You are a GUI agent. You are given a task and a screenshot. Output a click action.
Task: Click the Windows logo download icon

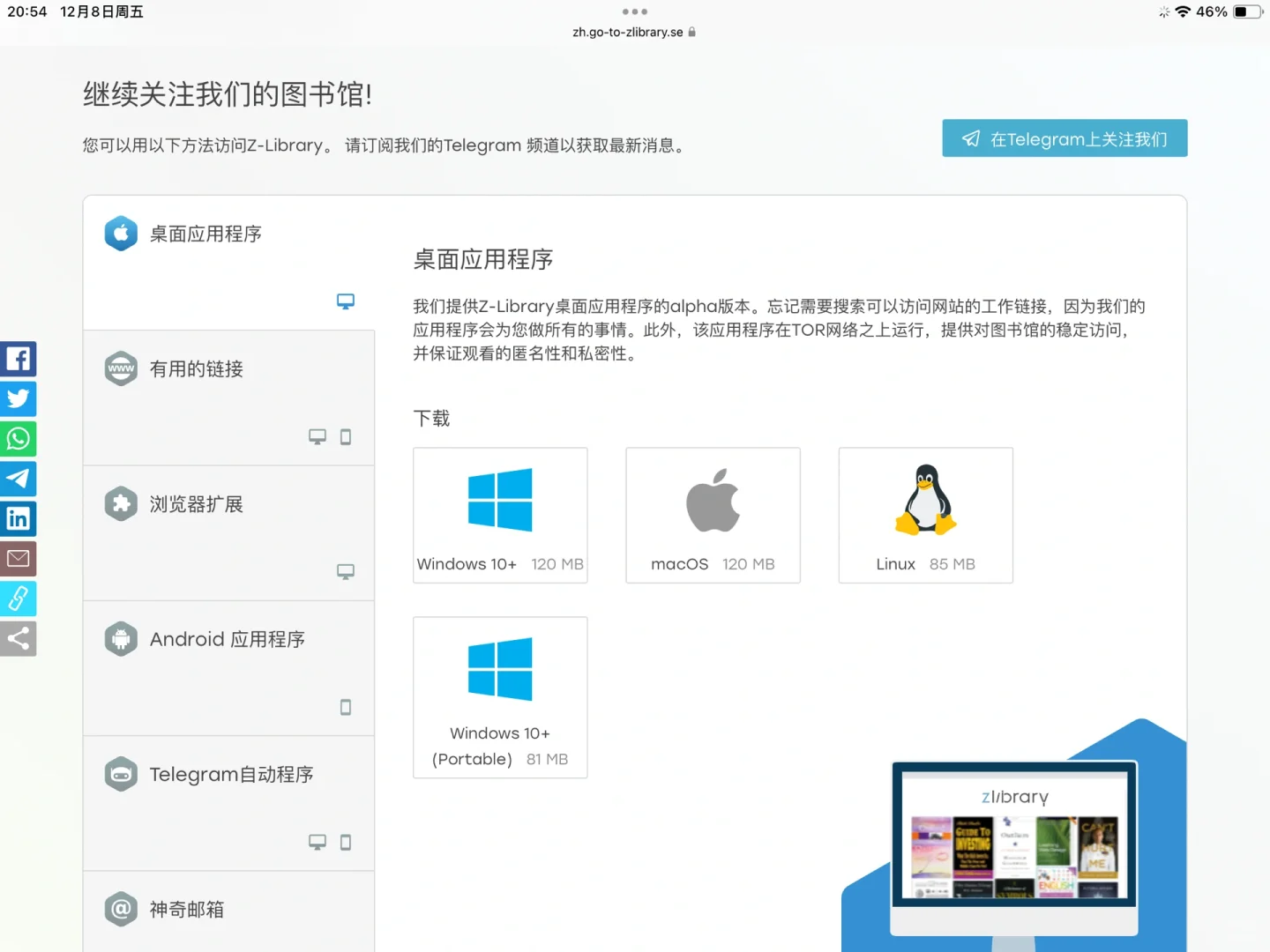click(x=500, y=500)
